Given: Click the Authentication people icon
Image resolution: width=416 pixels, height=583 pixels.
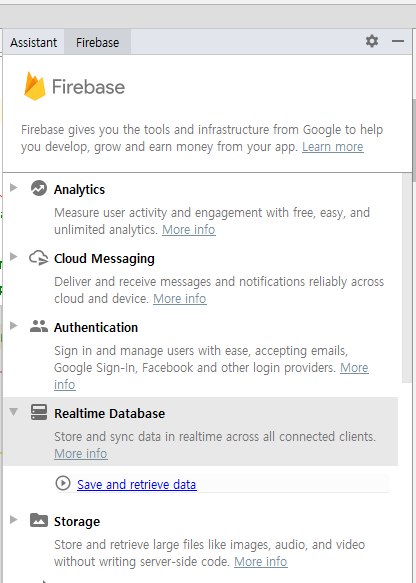Looking at the screenshot, I should point(39,326).
